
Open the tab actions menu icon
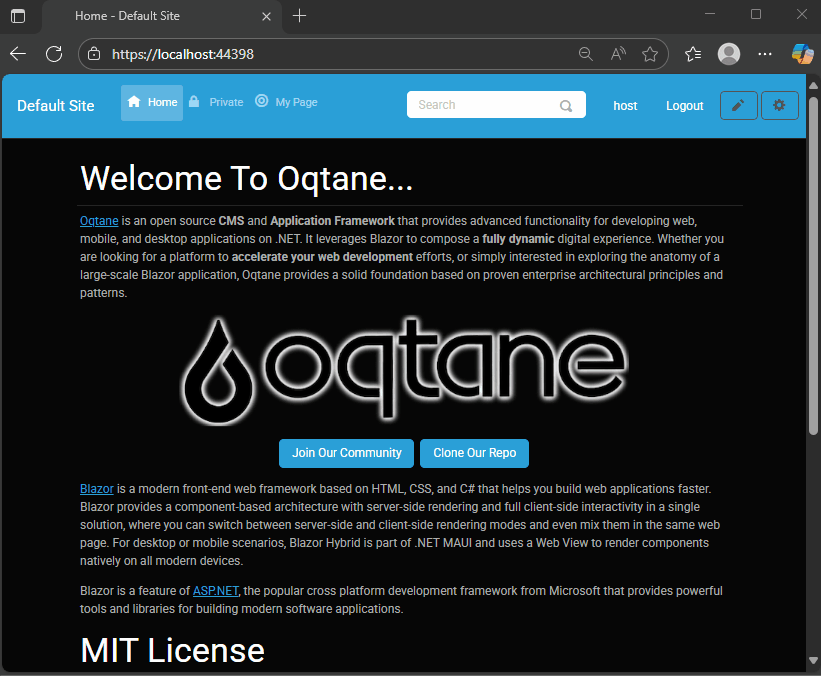(x=18, y=16)
